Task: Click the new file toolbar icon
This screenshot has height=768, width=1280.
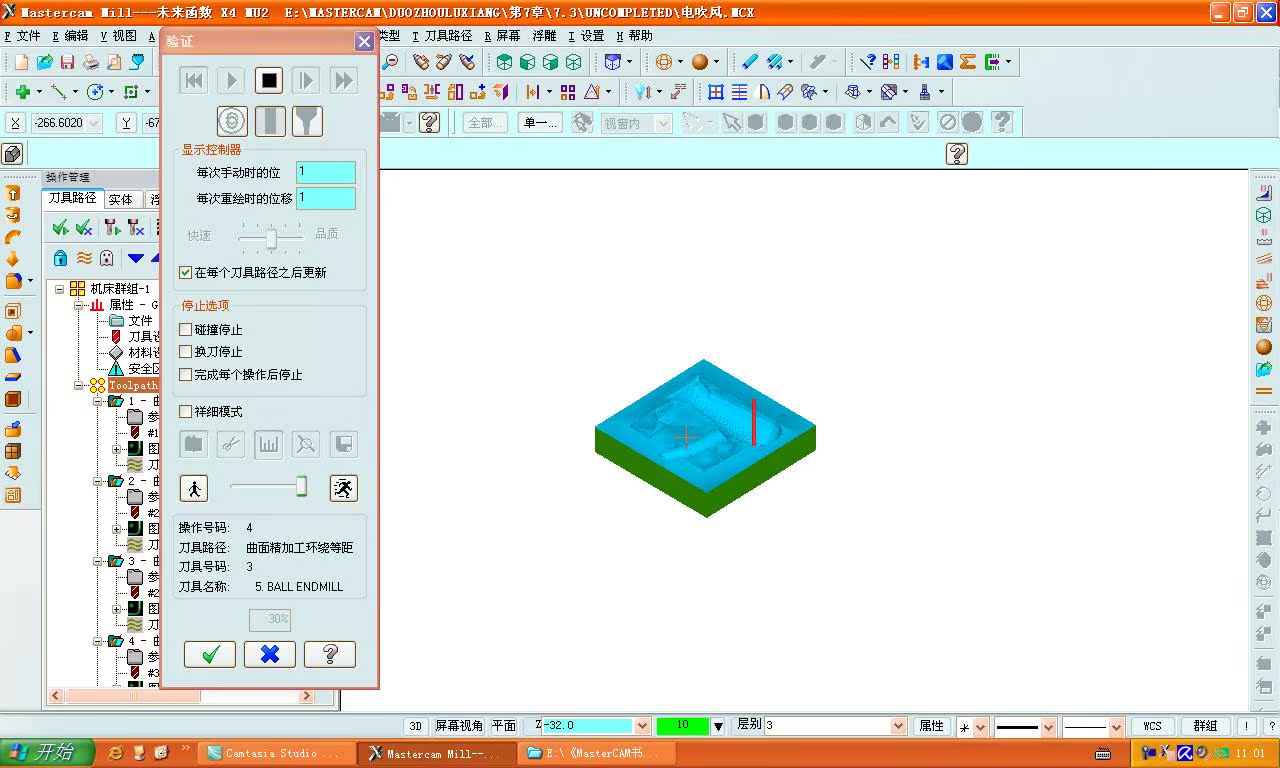Action: (x=21, y=62)
